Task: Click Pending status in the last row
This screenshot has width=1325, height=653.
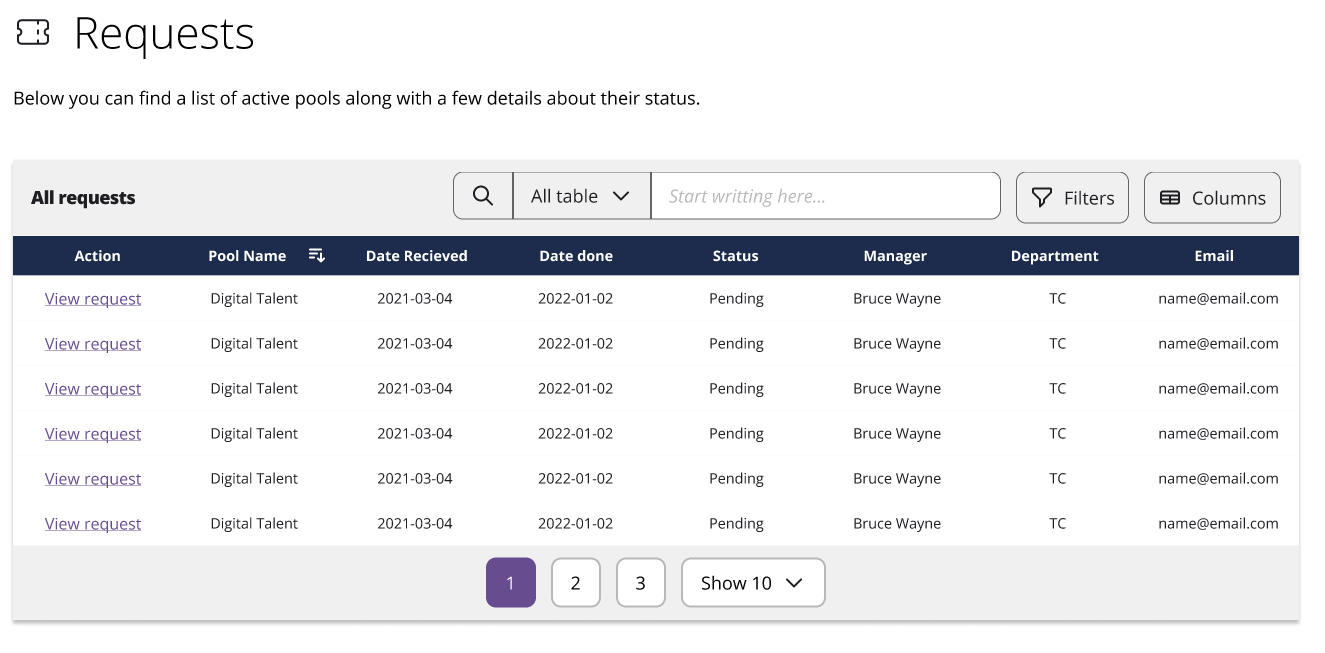Action: 736,524
